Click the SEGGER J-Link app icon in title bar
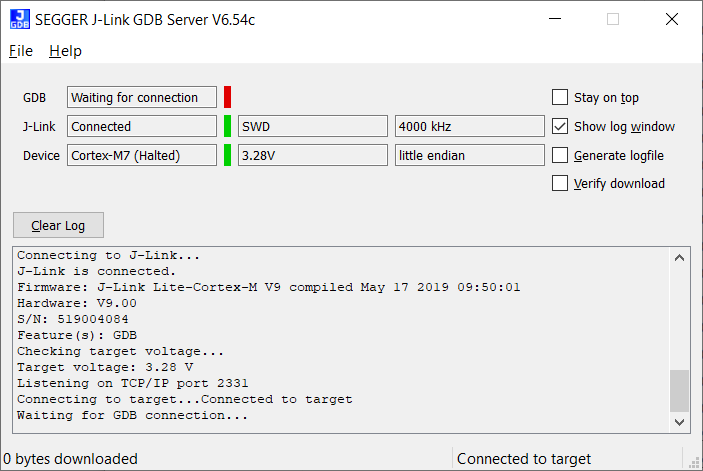 pyautogui.click(x=19, y=19)
